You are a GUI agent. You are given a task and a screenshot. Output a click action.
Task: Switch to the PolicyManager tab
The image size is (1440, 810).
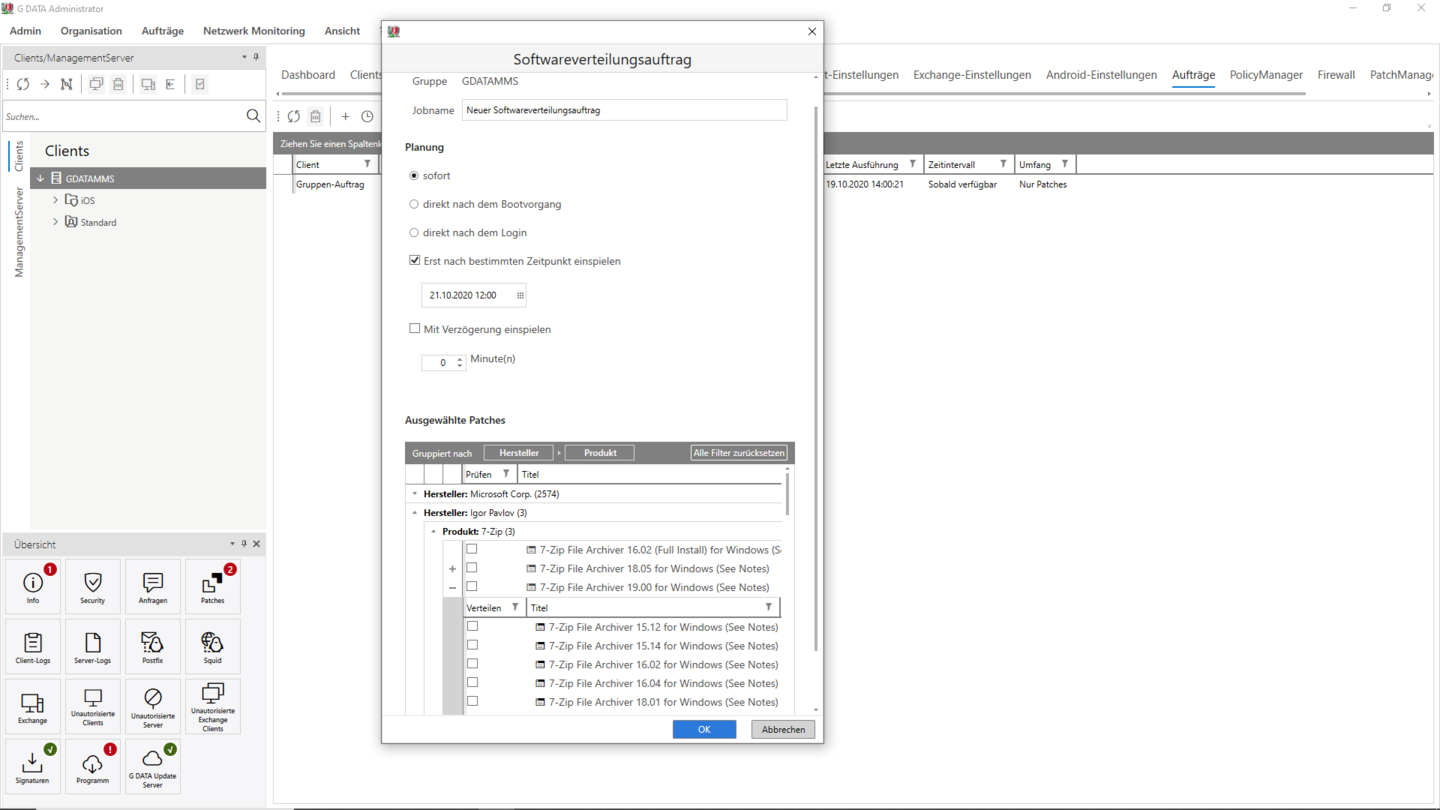coord(1266,75)
